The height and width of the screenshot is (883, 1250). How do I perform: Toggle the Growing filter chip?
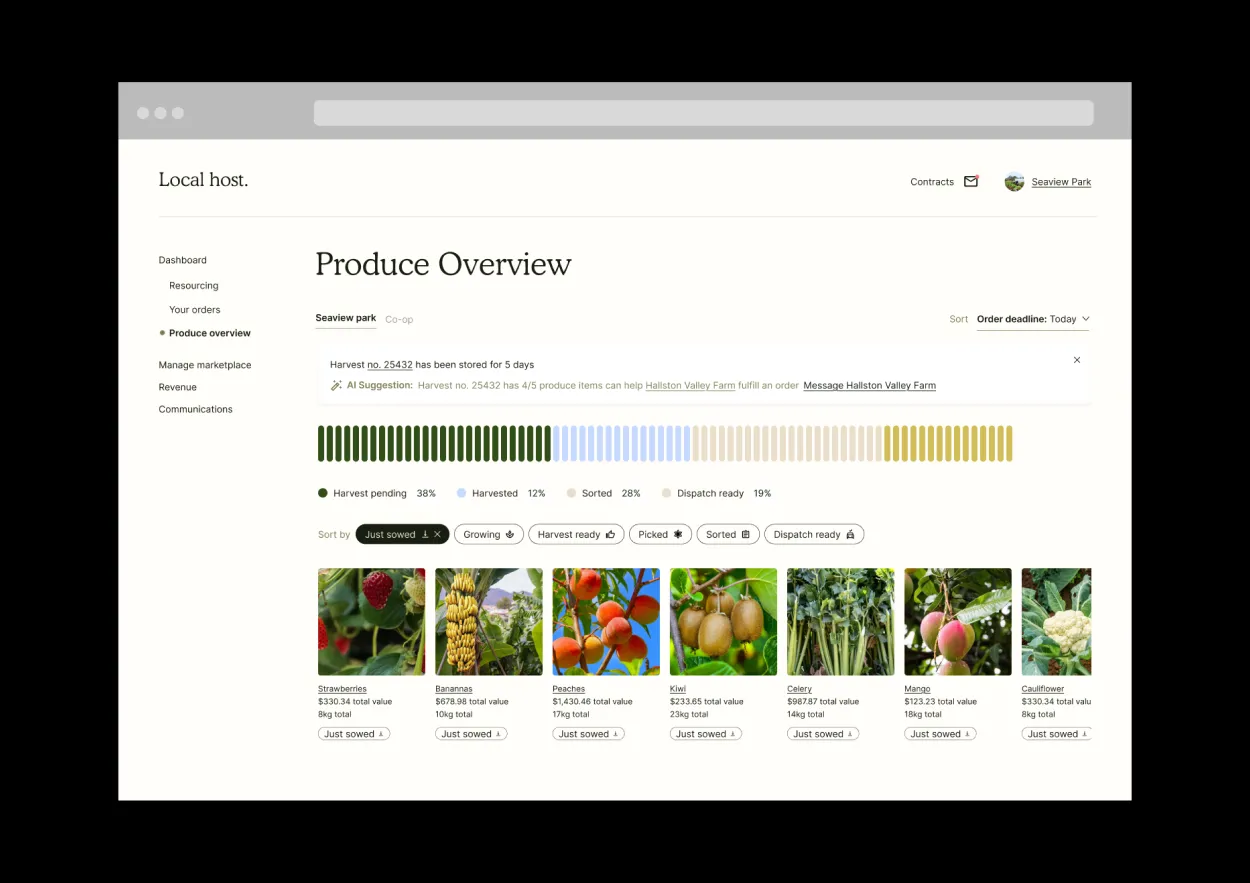click(489, 535)
